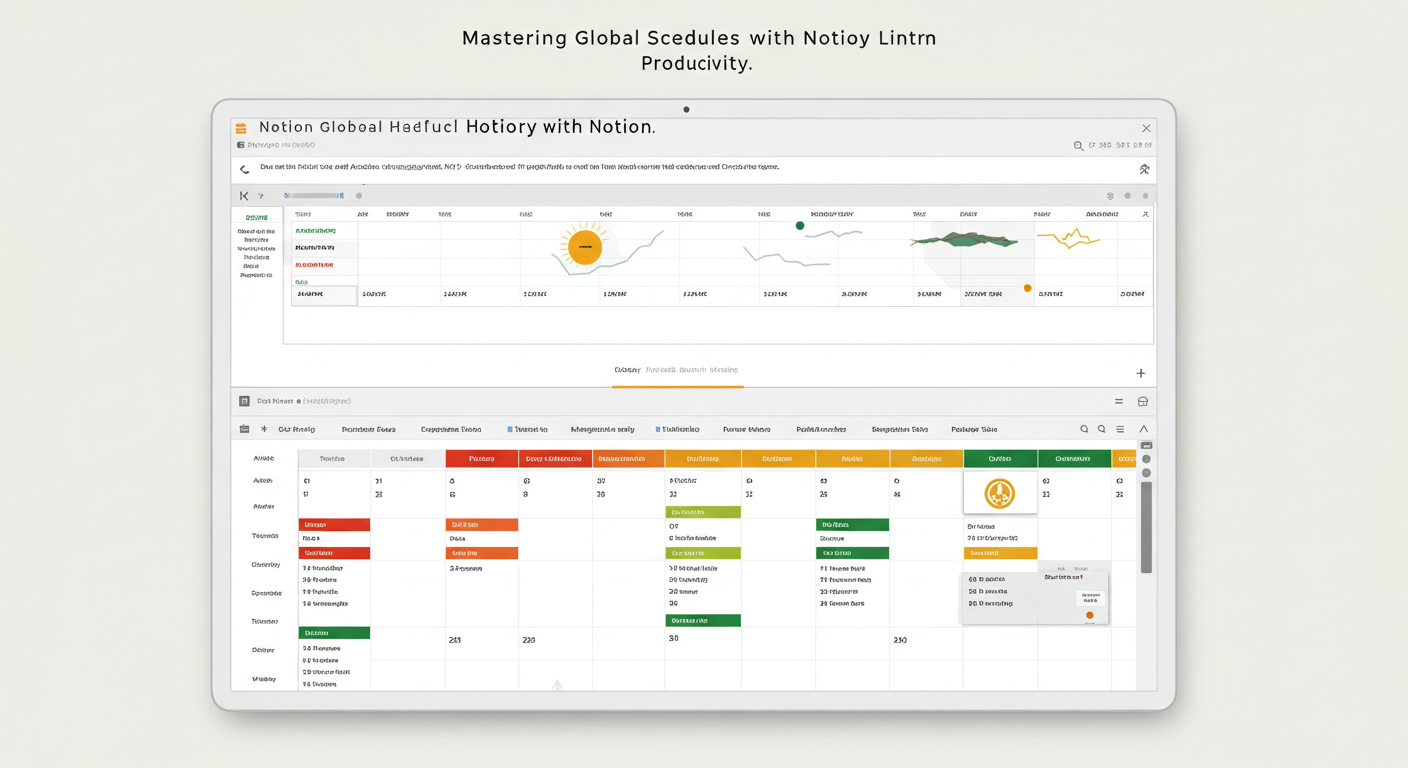Click the equals-sign icon in the schedule panel header
Screen dimensions: 1408x768
point(1119,401)
